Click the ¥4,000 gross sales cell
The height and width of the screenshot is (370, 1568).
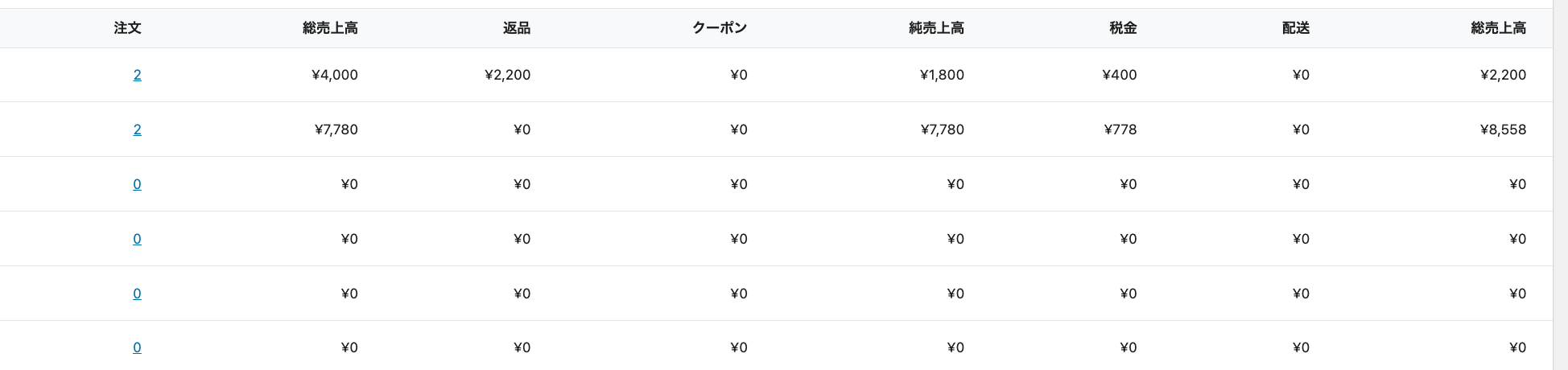(x=335, y=75)
